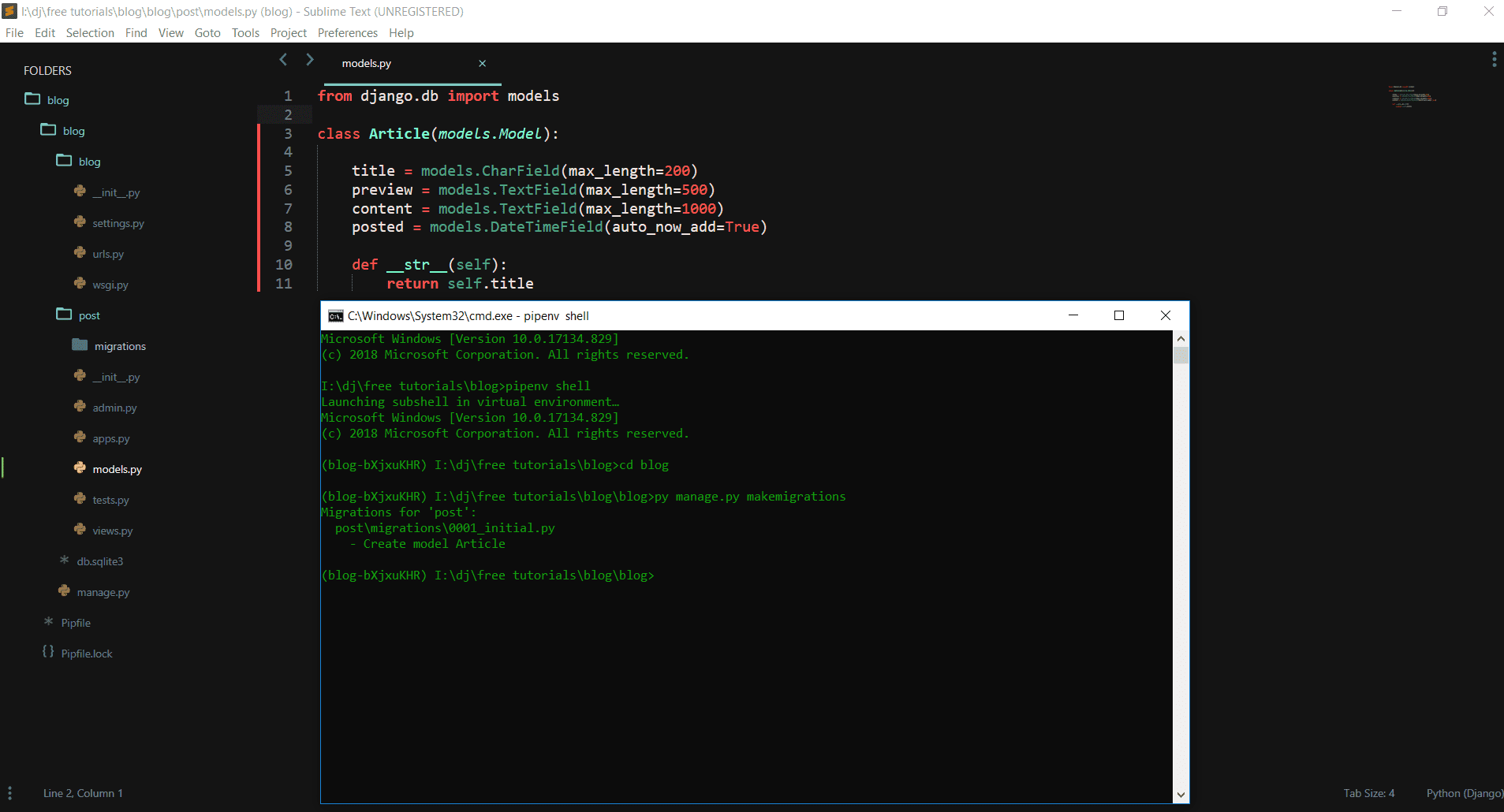Viewport: 1504px width, 812px height.
Task: Expand the migrations folder
Action: coord(120,346)
